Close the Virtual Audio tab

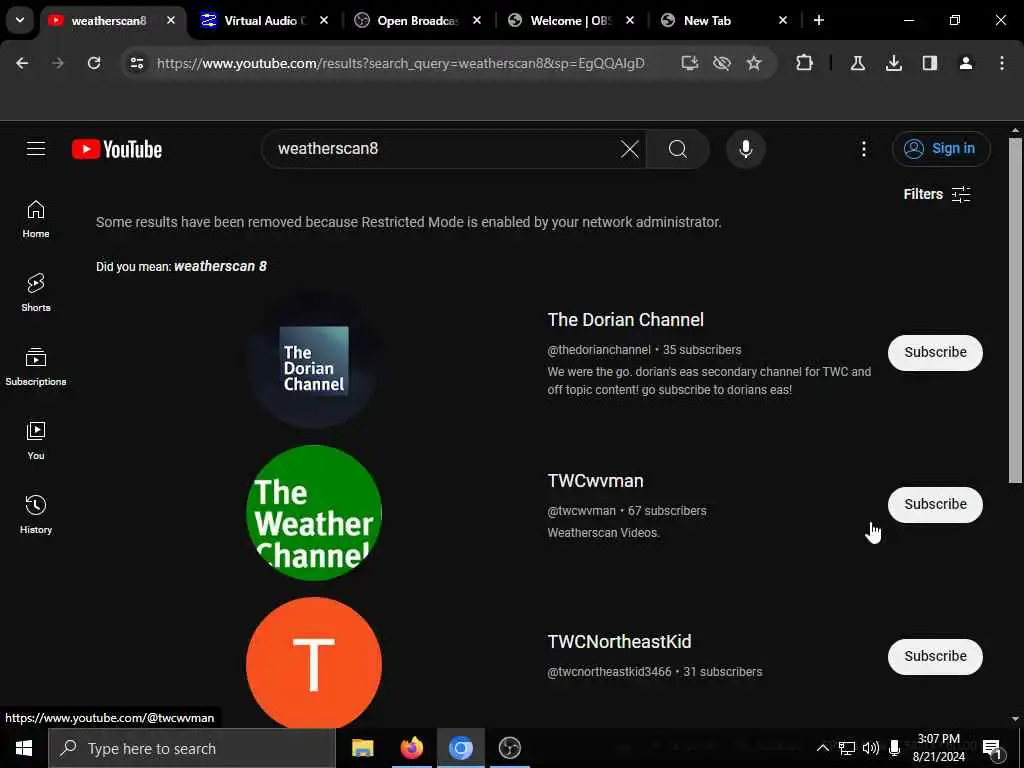point(324,20)
